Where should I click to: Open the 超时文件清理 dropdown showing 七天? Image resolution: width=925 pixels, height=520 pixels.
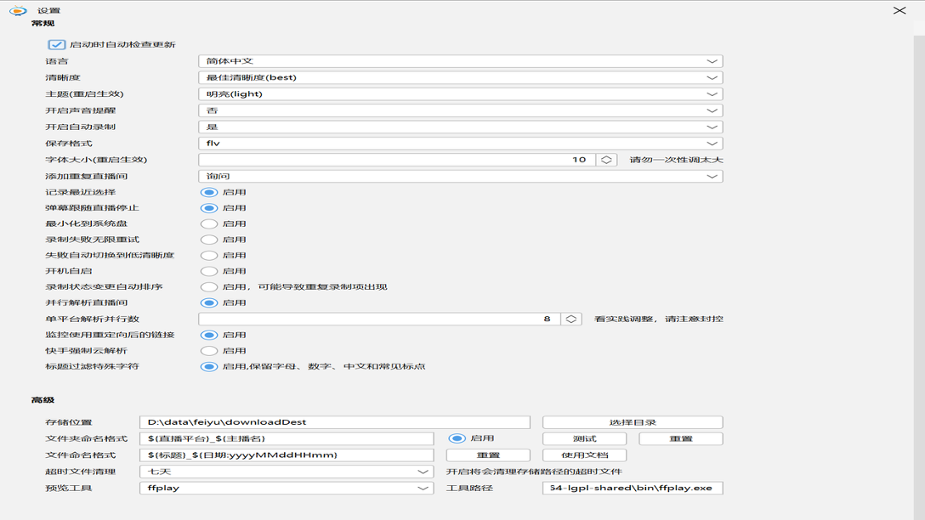(x=286, y=472)
